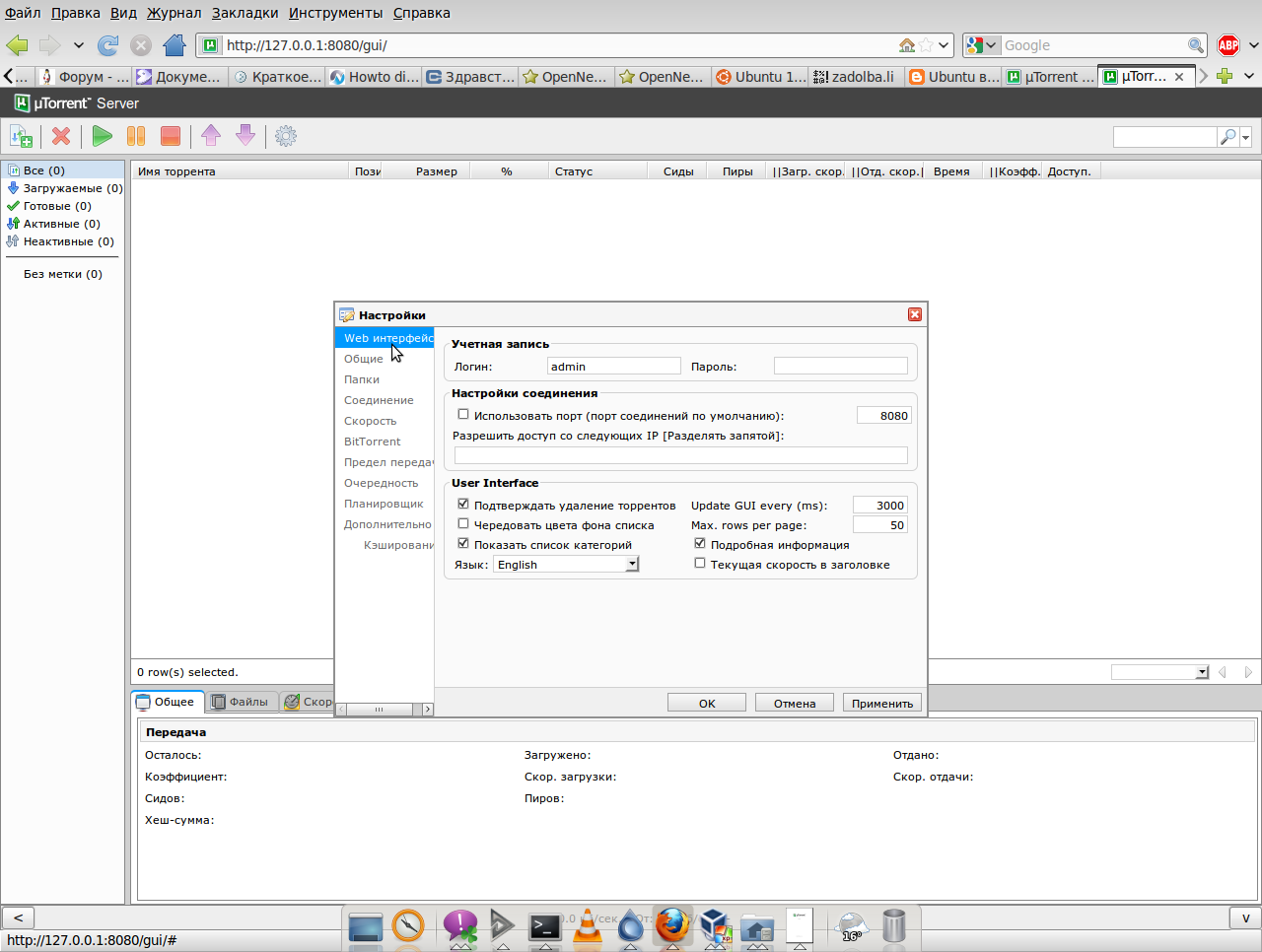The width and height of the screenshot is (1262, 952).
Task: Open the Журнал menu
Action: point(174,13)
